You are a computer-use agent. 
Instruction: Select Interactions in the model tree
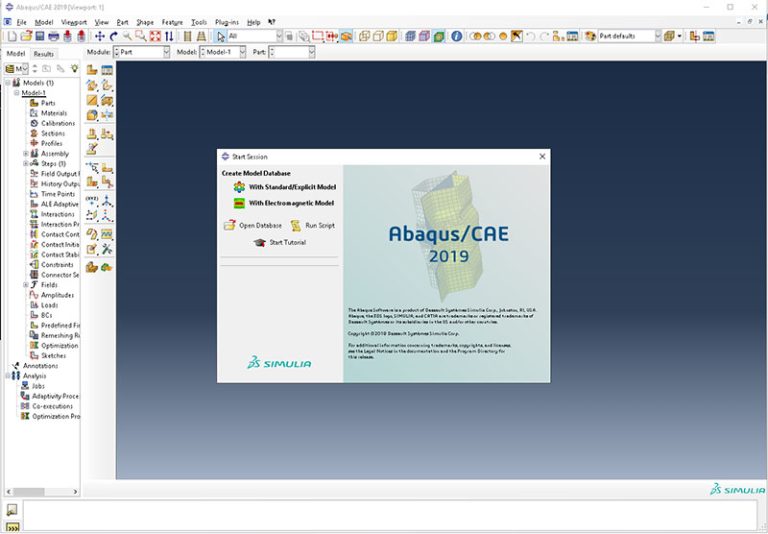58,214
